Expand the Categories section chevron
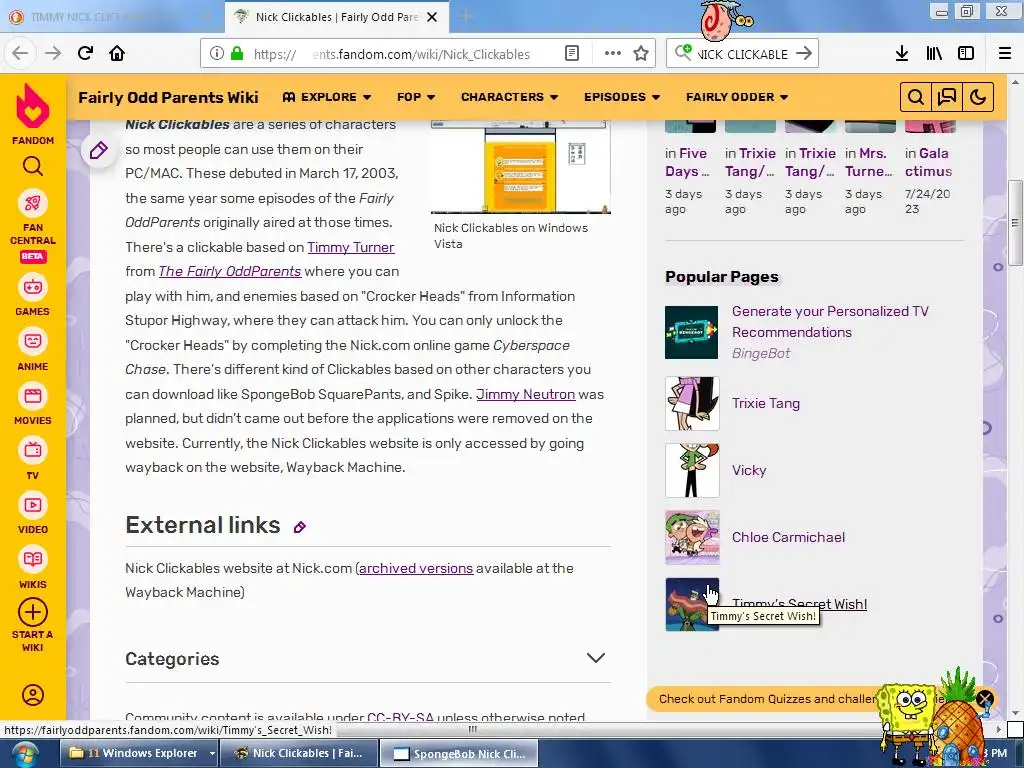 (x=596, y=658)
